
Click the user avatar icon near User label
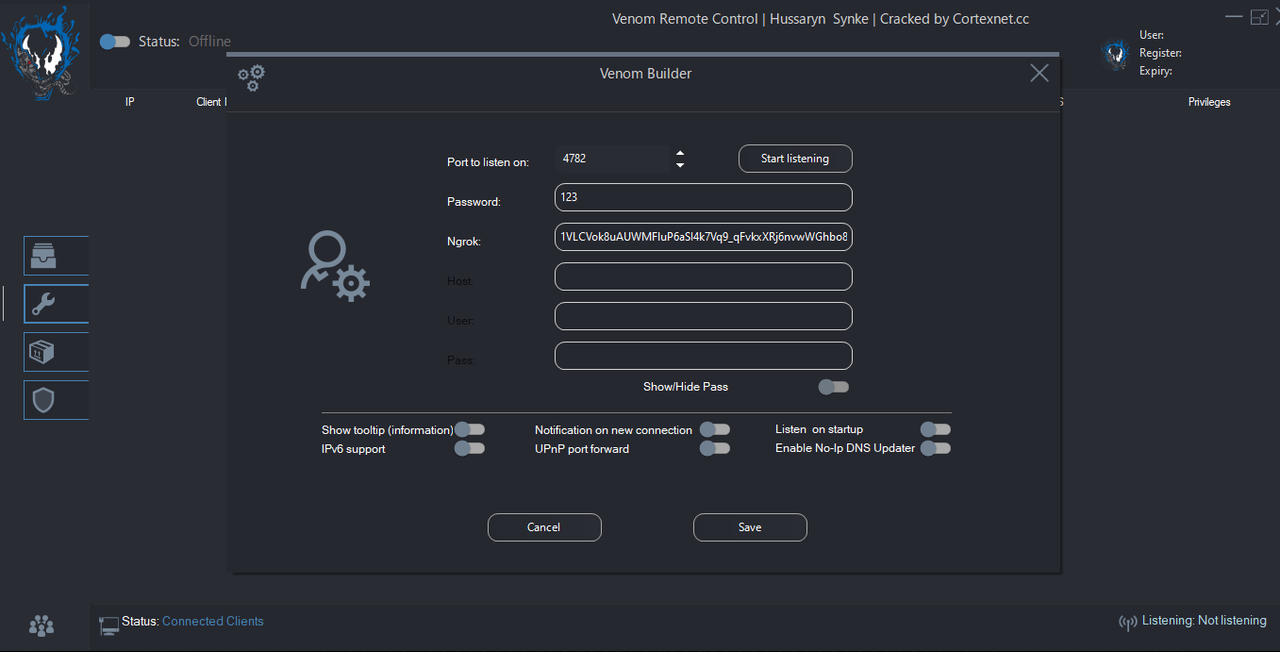point(1116,54)
